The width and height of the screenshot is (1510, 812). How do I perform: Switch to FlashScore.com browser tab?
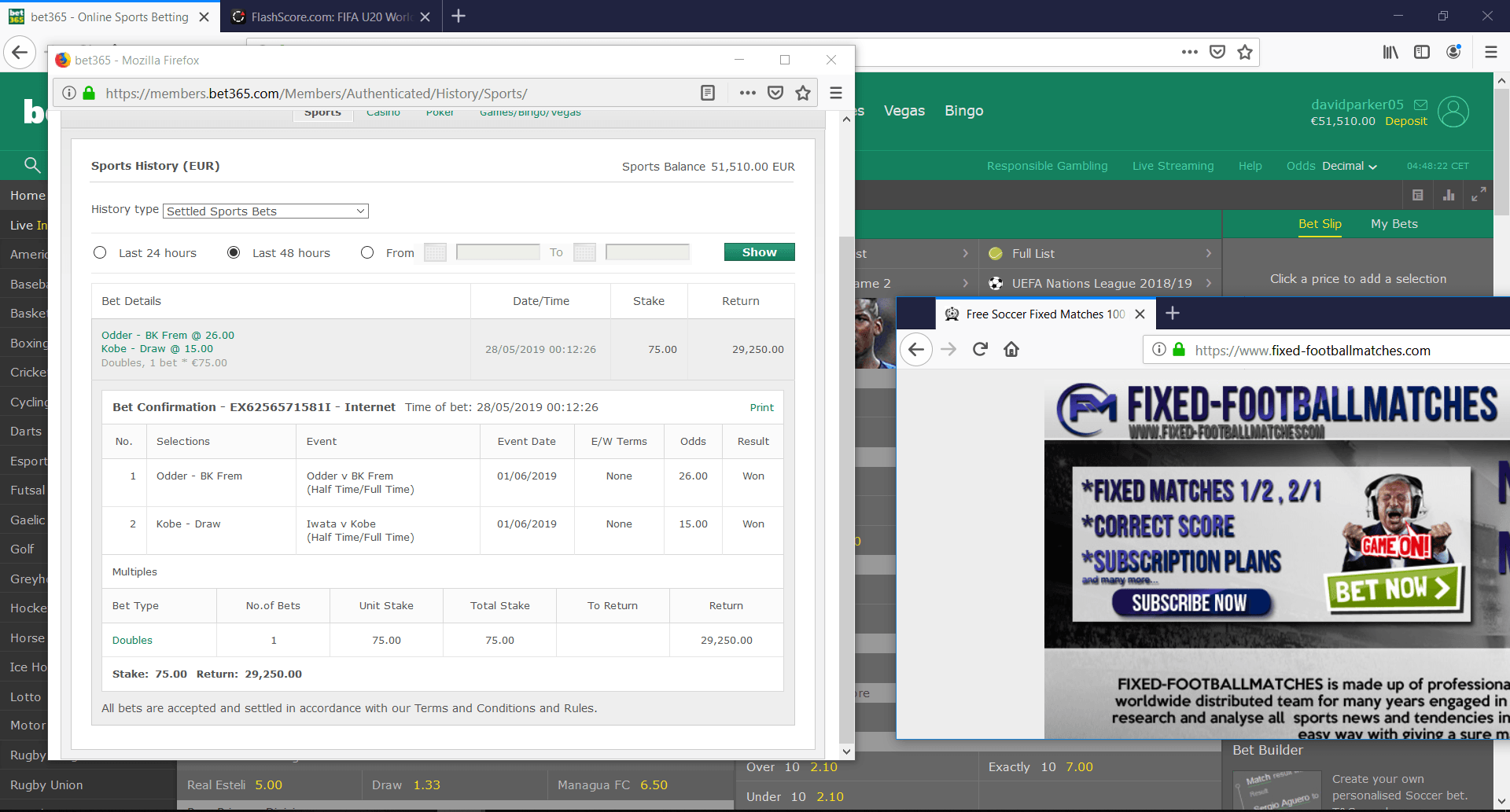331,17
